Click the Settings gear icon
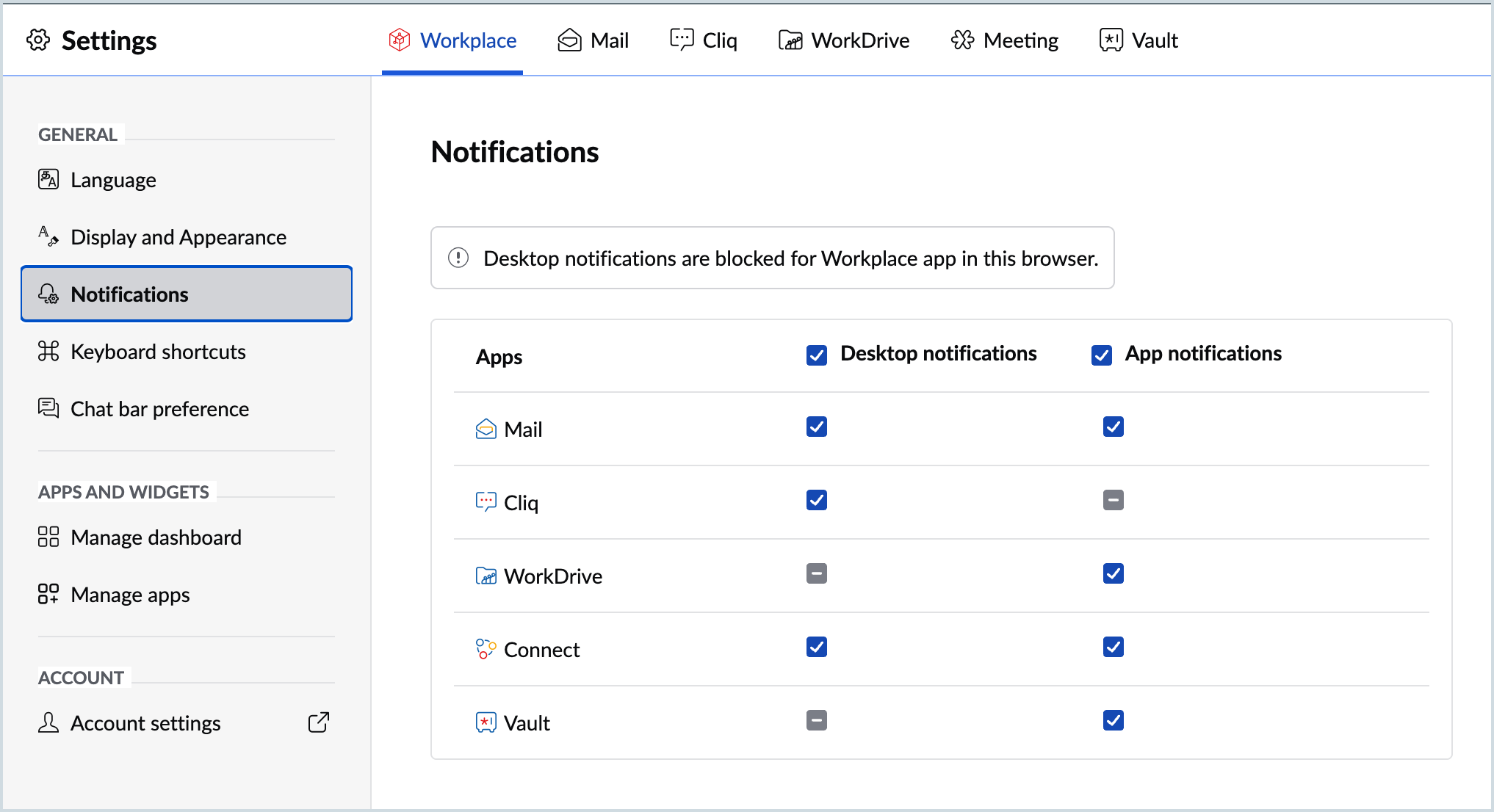This screenshot has width=1494, height=812. click(x=38, y=40)
